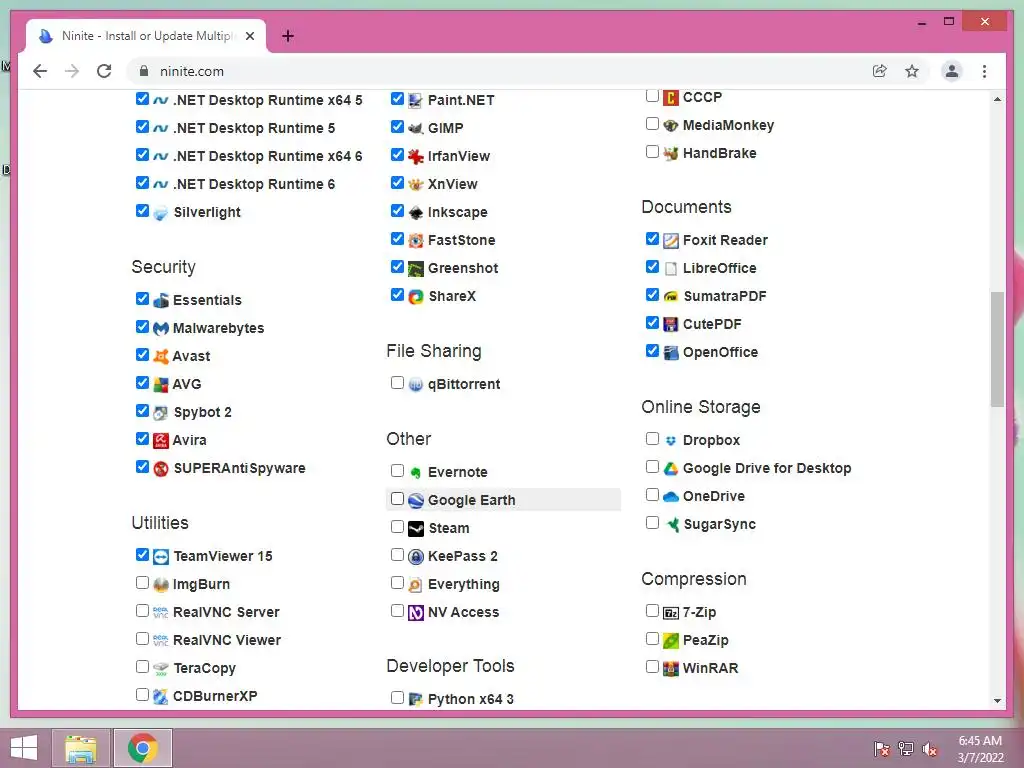
Task: Click the RealVNC Server label
Action: coord(226,613)
